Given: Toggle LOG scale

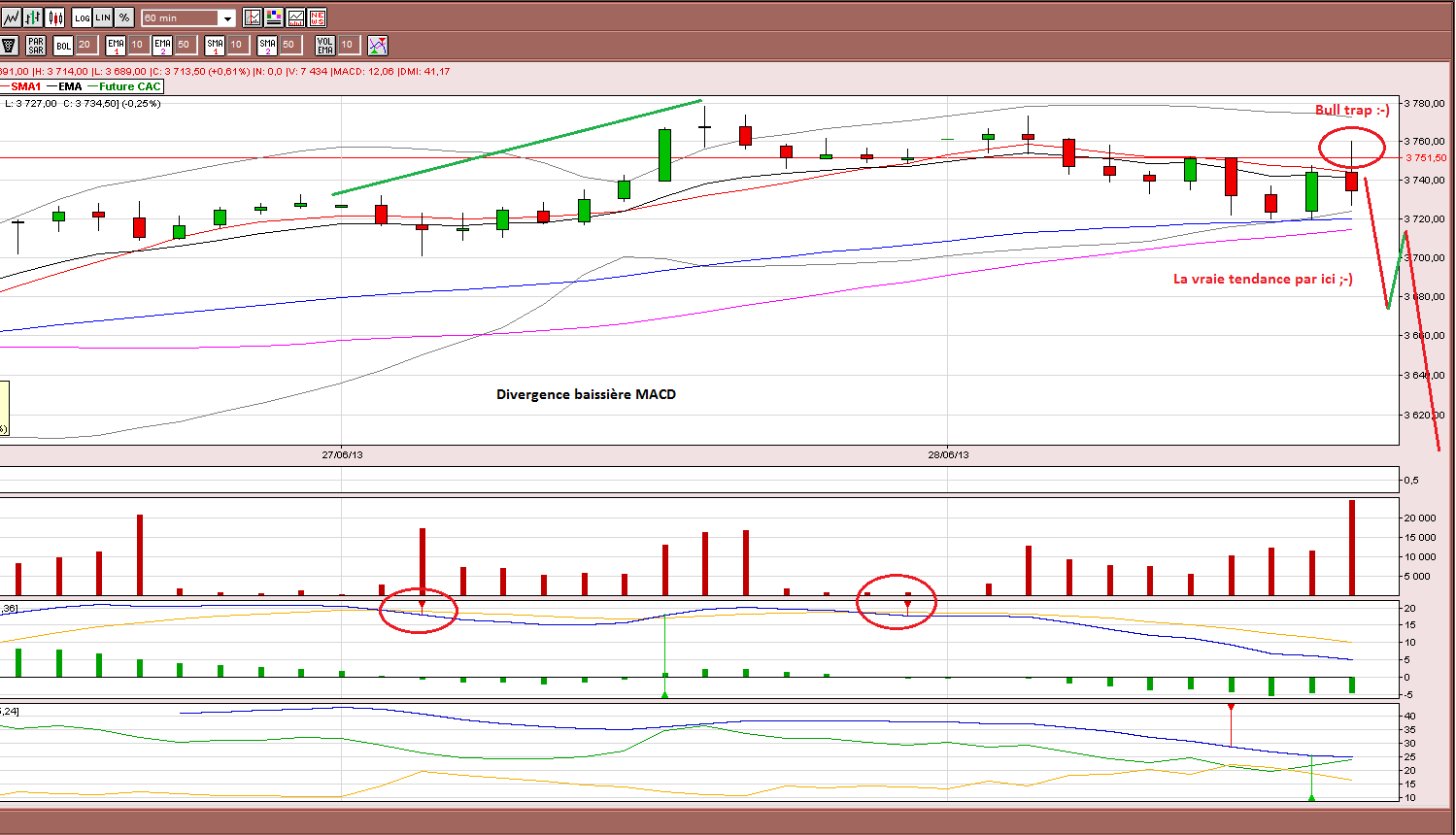Looking at the screenshot, I should pyautogui.click(x=83, y=17).
